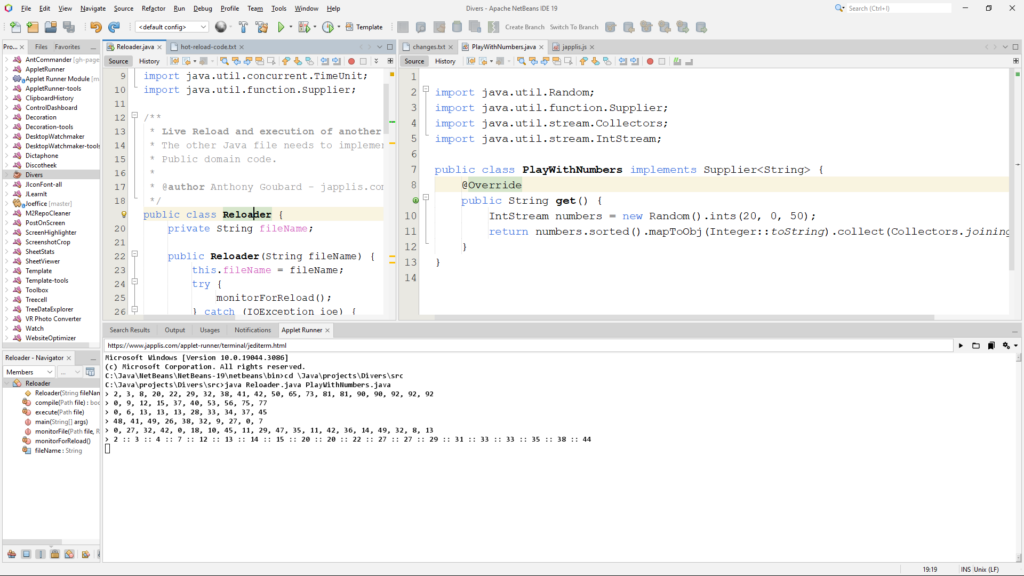Select the Notifications tab
Image resolution: width=1024 pixels, height=576 pixels.
[x=252, y=330]
